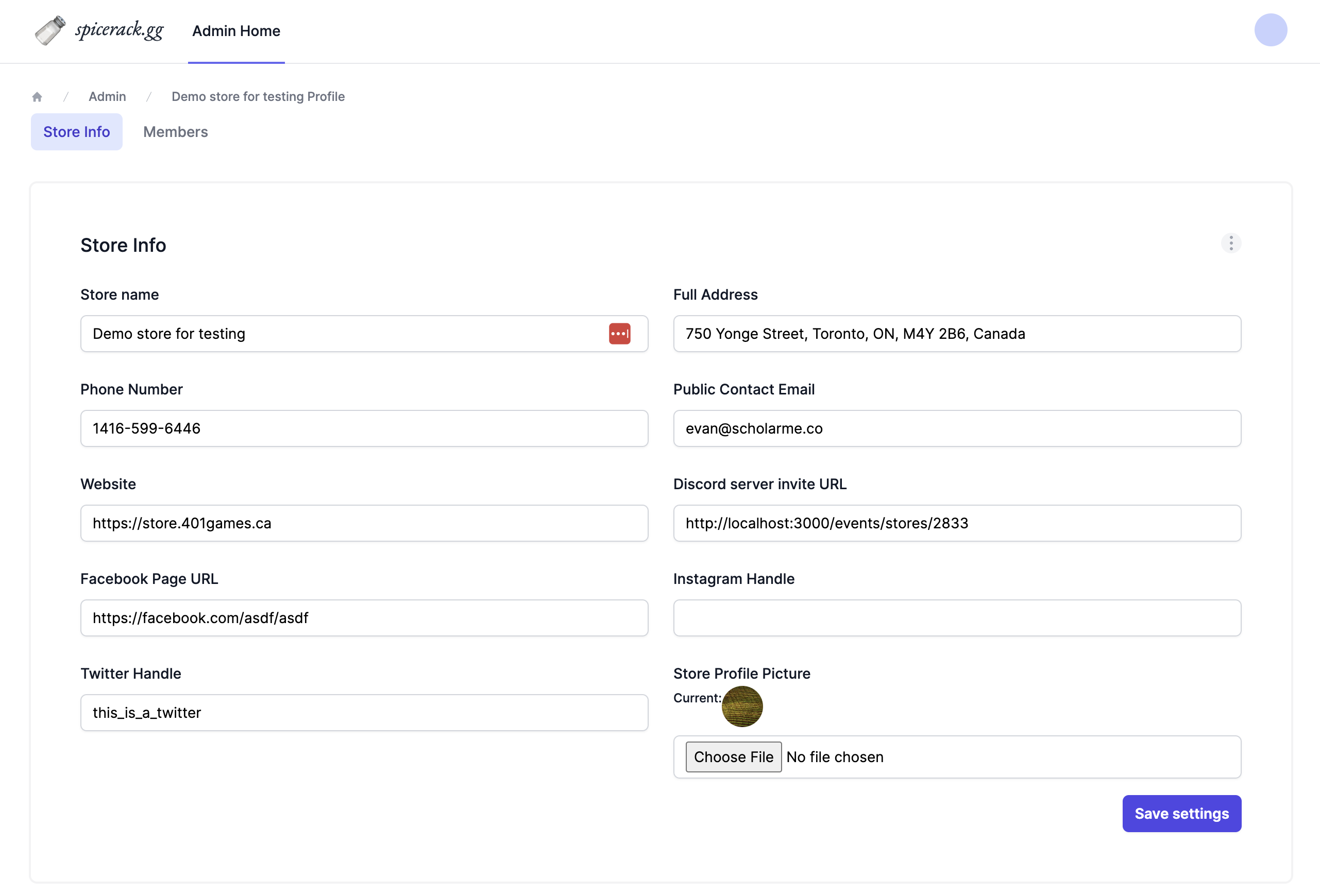Click the red password manager icon
This screenshot has height=896, width=1320.
(x=619, y=334)
